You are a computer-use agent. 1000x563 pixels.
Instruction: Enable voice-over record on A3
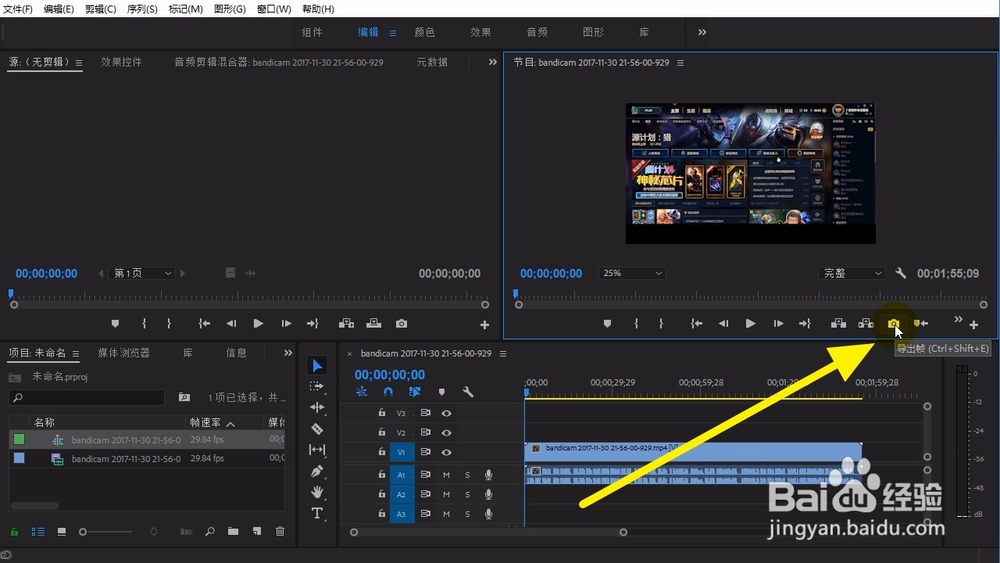tap(489, 513)
